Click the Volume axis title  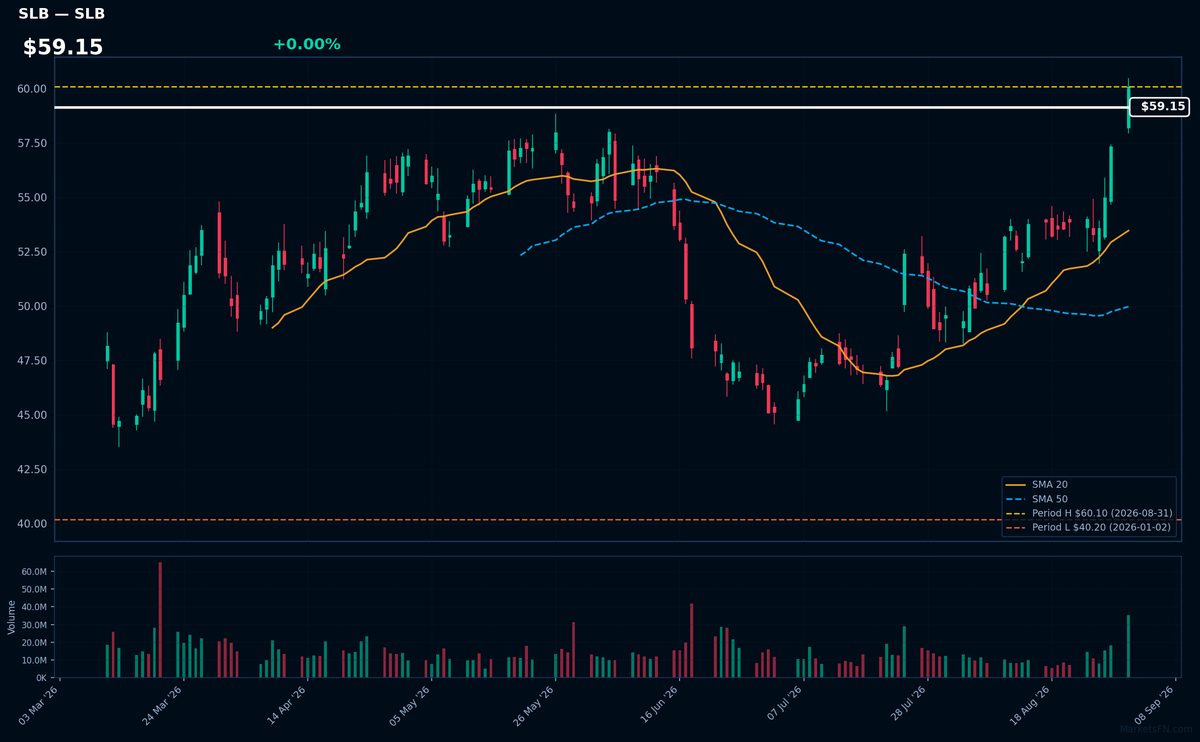pos(11,617)
